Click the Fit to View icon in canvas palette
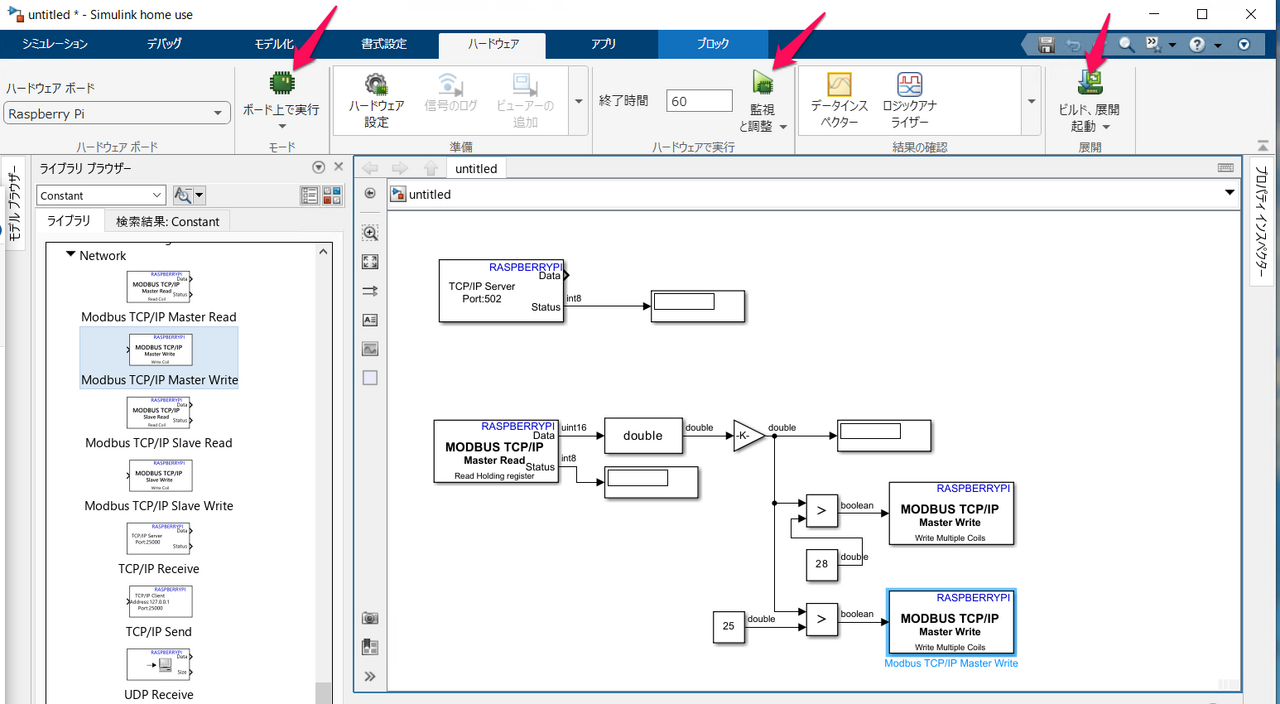Screen dimensions: 1280x704 click(370, 262)
